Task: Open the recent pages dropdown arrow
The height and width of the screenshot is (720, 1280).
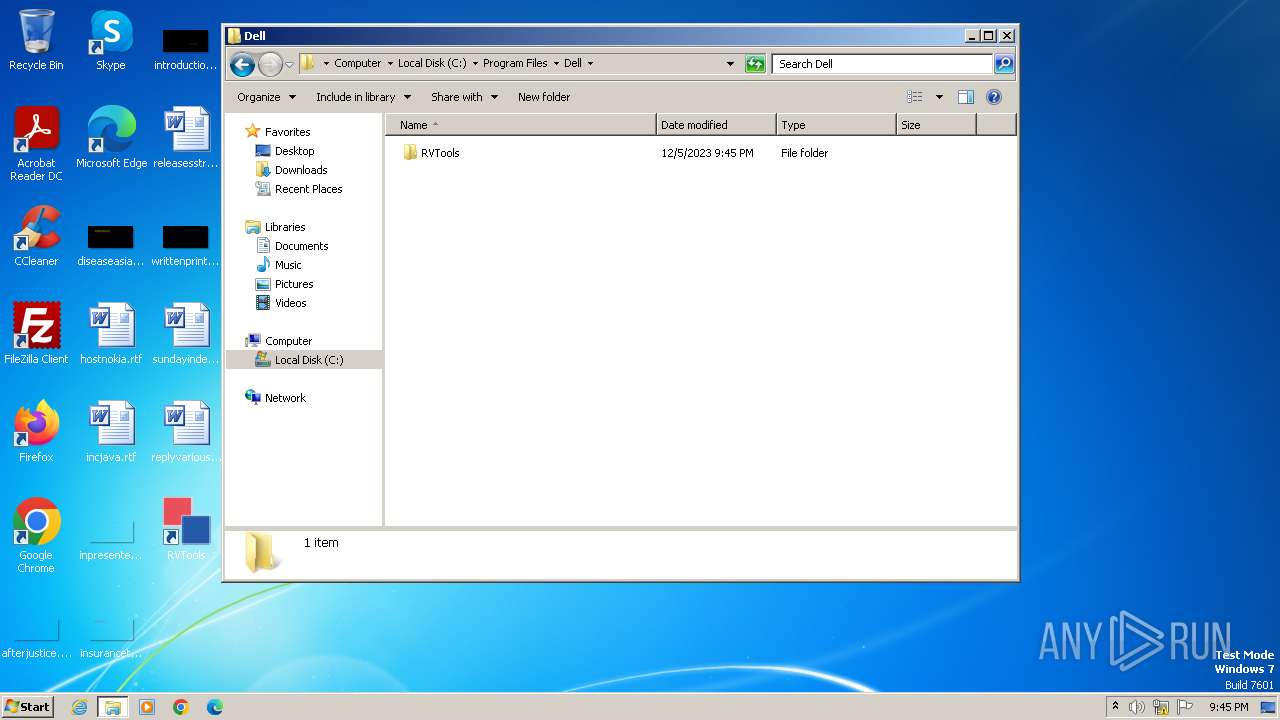Action: 289,65
